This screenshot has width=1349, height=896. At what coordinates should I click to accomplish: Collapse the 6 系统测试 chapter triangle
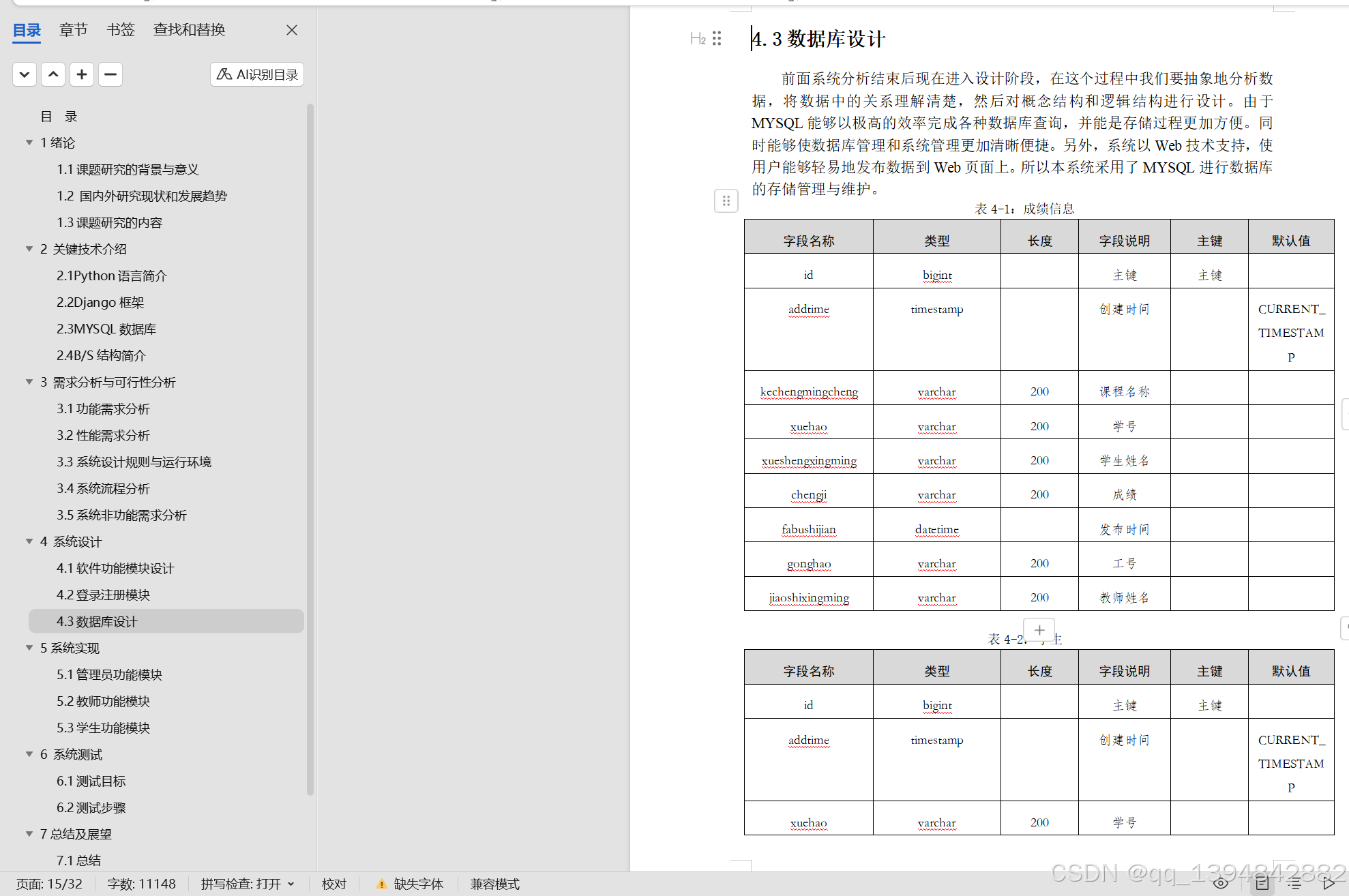29,754
